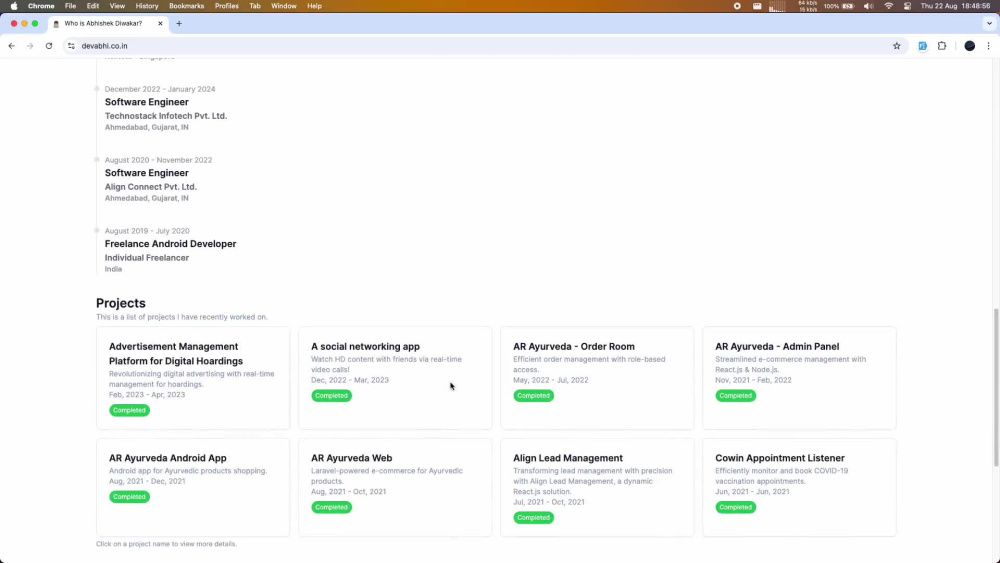Open site information icon in address bar

tap(71, 46)
